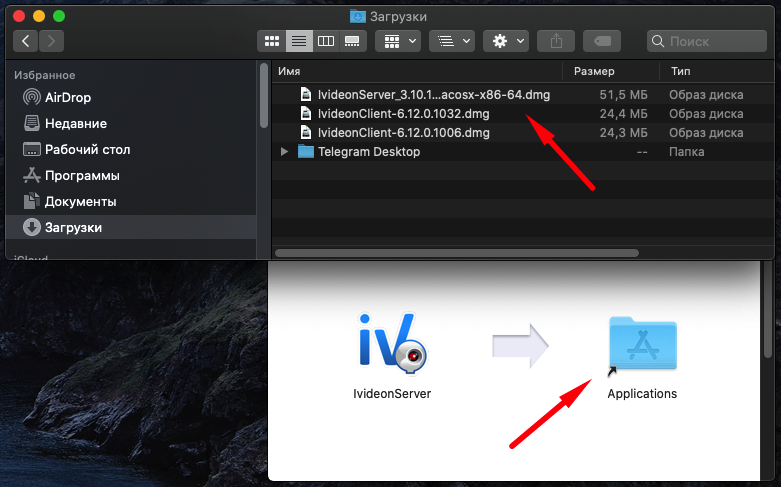Minimize the Finder window

pos(39,16)
